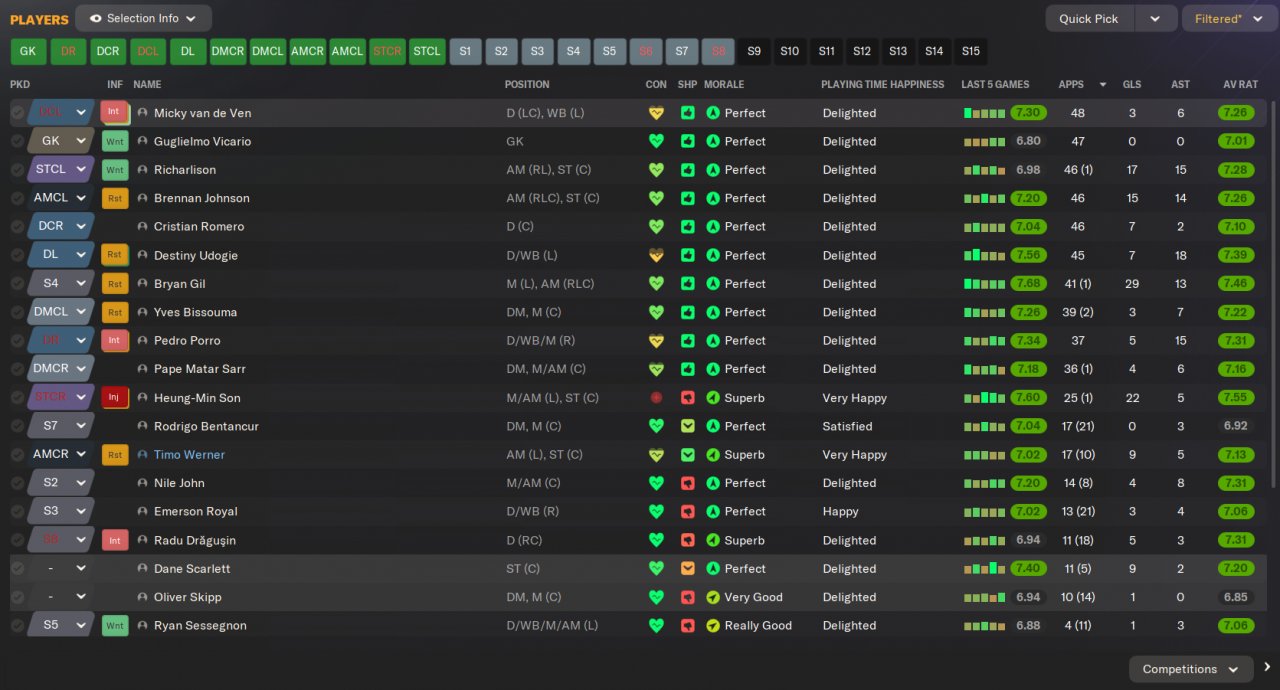Click the person icon beside Nile John
This screenshot has width=1280, height=690.
142,483
